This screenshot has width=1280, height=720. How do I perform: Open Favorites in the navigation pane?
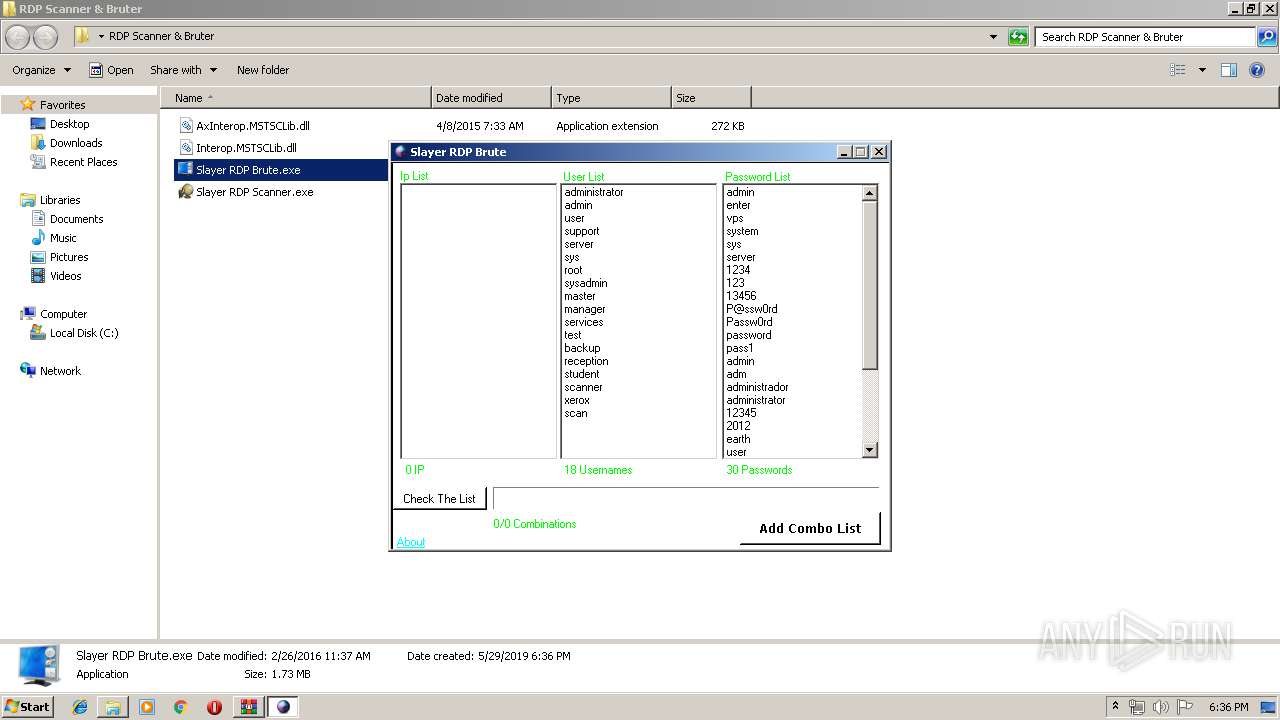(62, 105)
